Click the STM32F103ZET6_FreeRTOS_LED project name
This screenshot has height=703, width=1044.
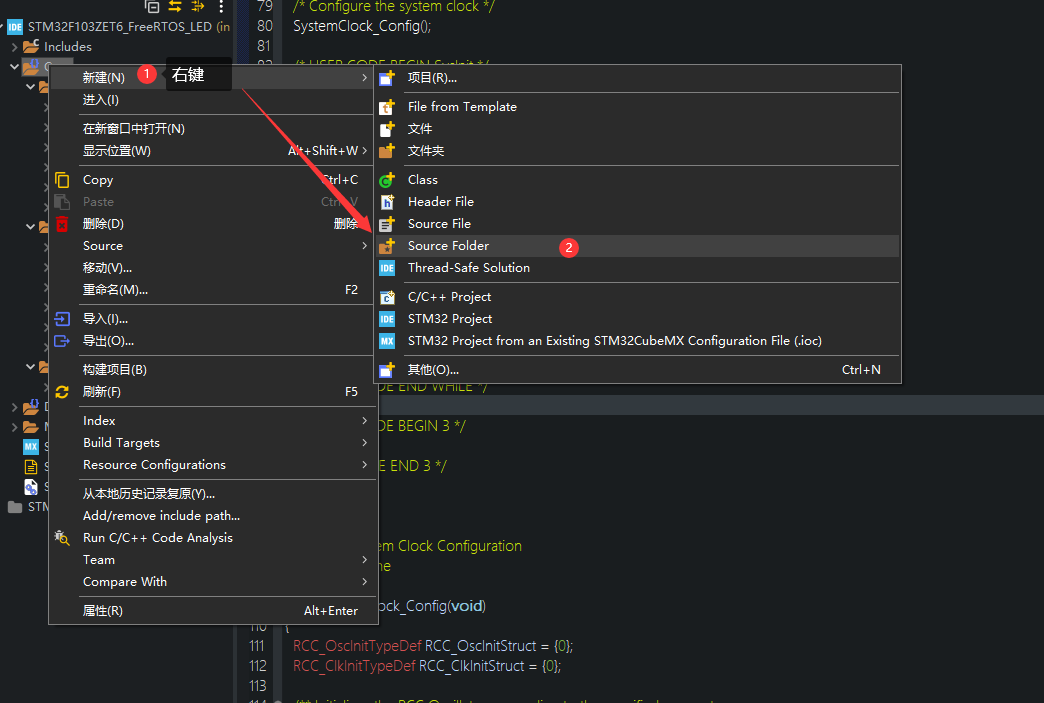[x=120, y=27]
